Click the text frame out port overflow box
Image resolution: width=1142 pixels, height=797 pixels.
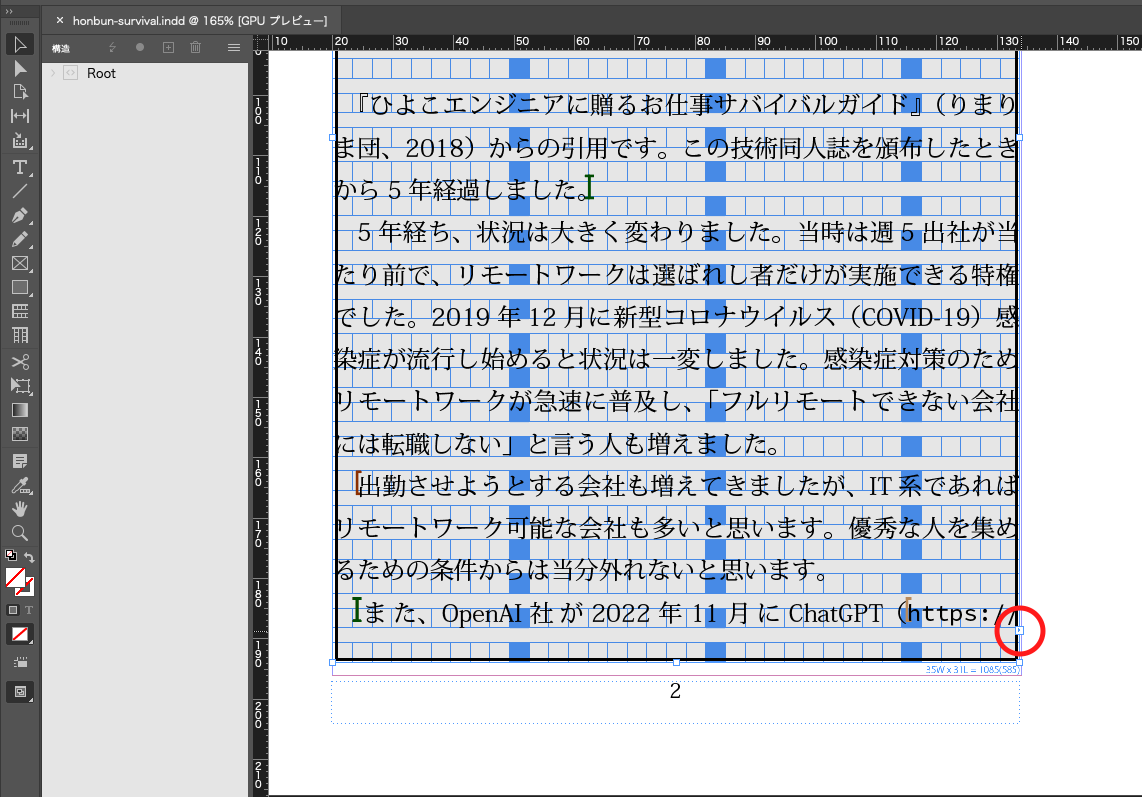coord(1020,631)
